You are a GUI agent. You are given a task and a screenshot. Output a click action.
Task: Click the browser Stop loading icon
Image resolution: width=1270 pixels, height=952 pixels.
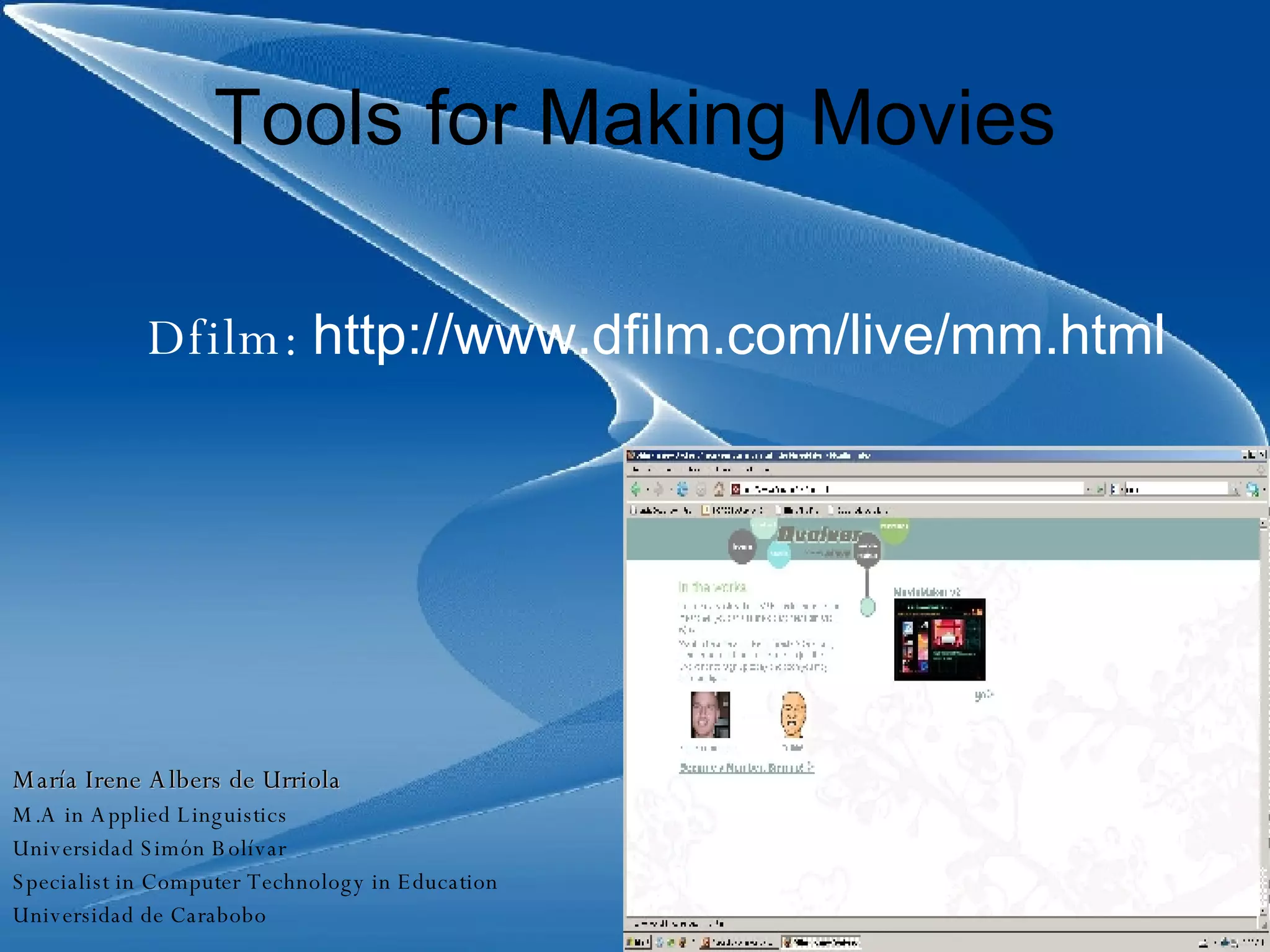701,490
